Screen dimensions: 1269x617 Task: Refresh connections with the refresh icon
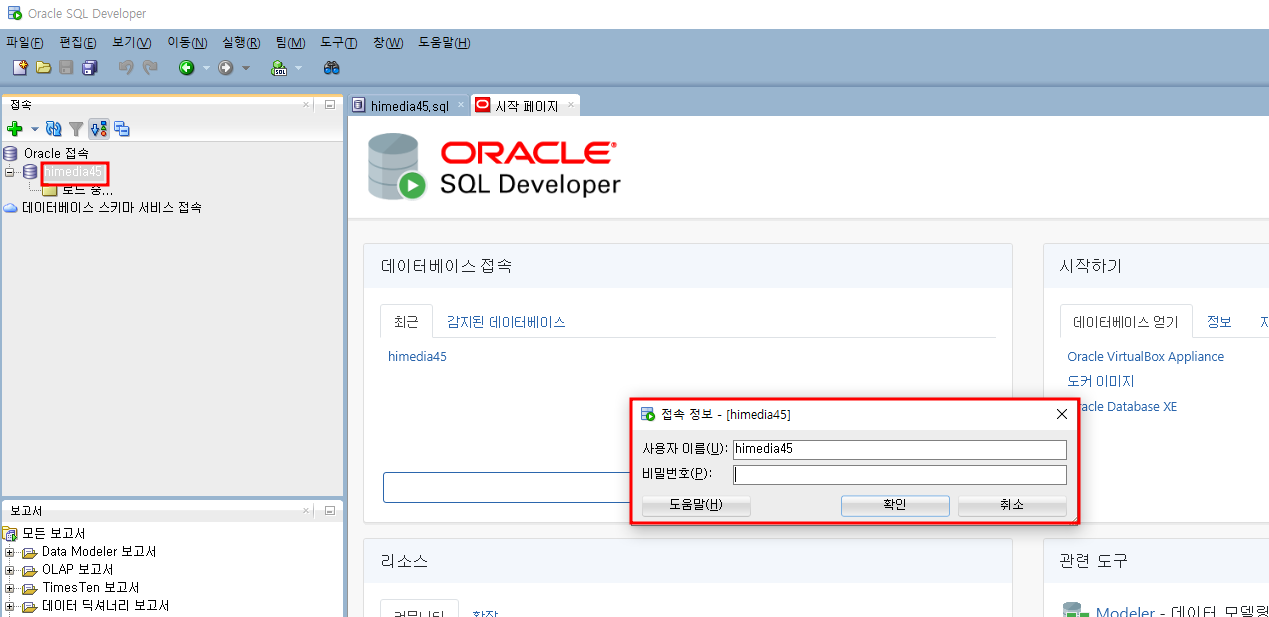54,129
